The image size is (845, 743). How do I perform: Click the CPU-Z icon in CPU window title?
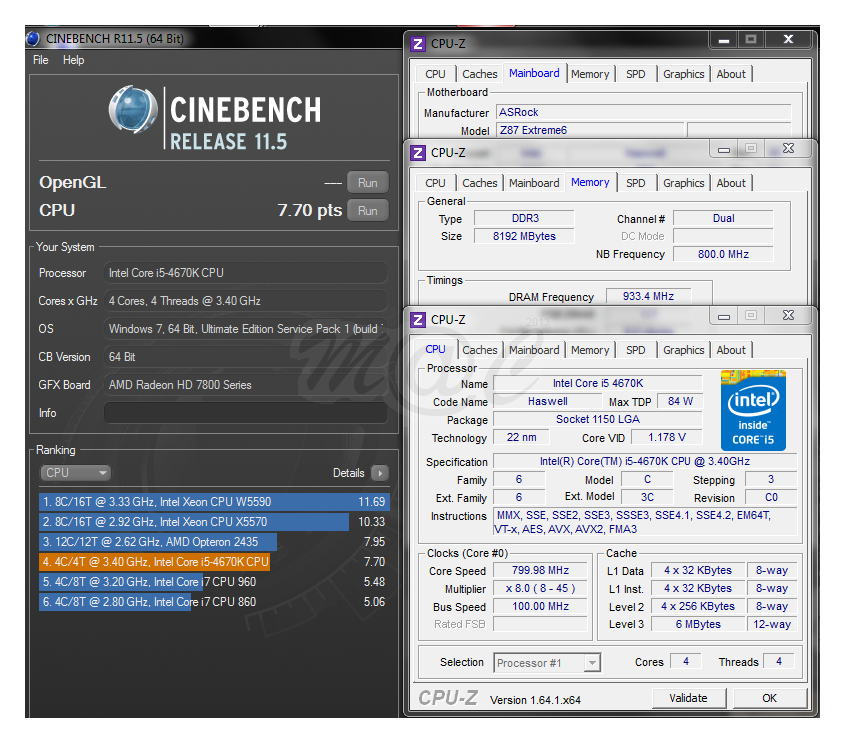point(419,320)
